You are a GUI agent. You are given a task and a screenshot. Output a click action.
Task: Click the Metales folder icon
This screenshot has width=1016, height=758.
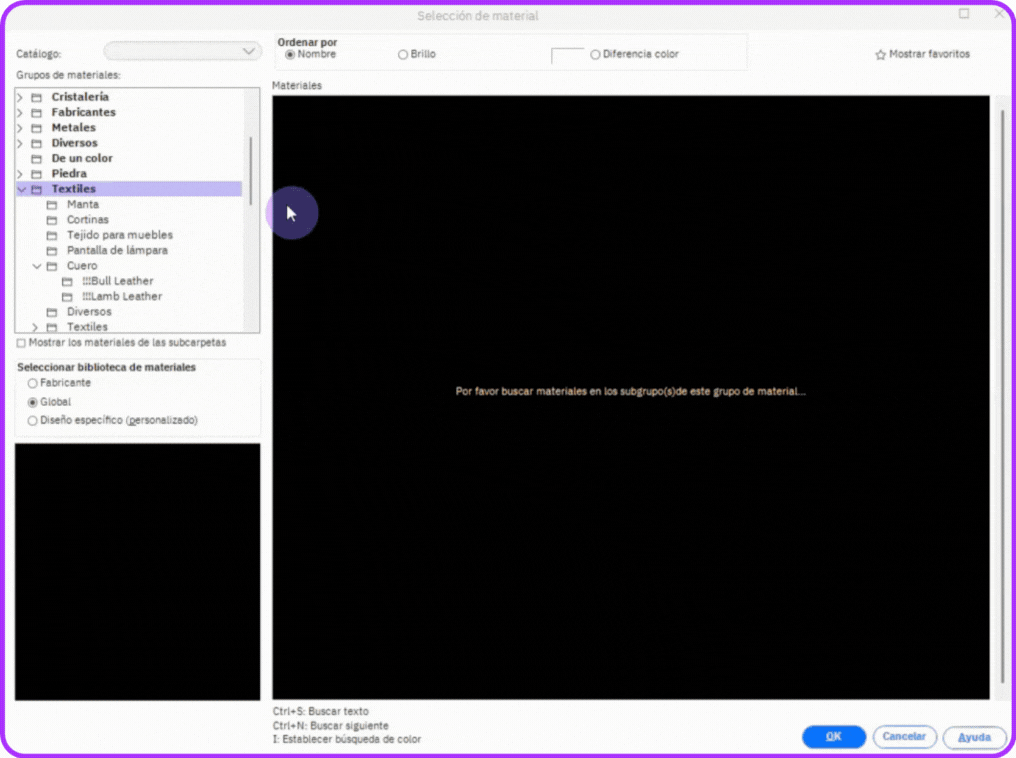click(x=37, y=128)
